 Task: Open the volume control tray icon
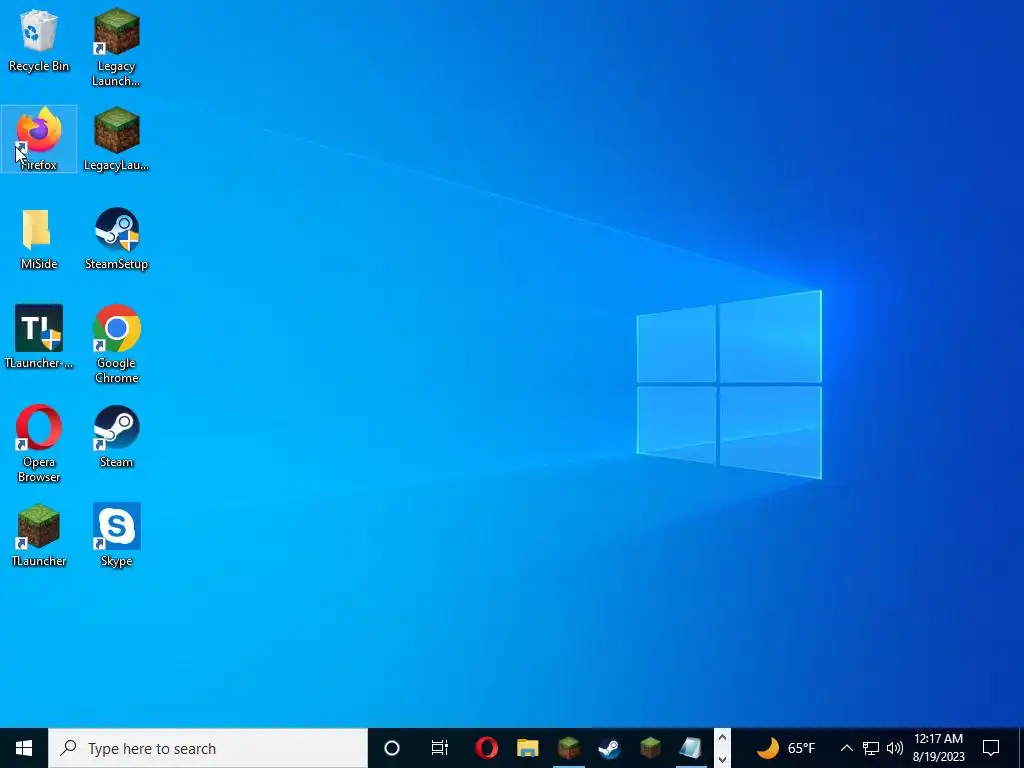click(895, 748)
